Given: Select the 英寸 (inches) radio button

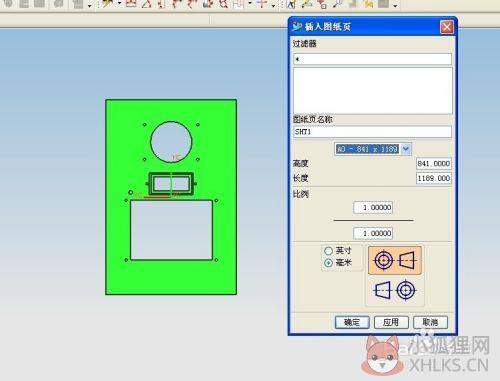Looking at the screenshot, I should click(x=328, y=251).
